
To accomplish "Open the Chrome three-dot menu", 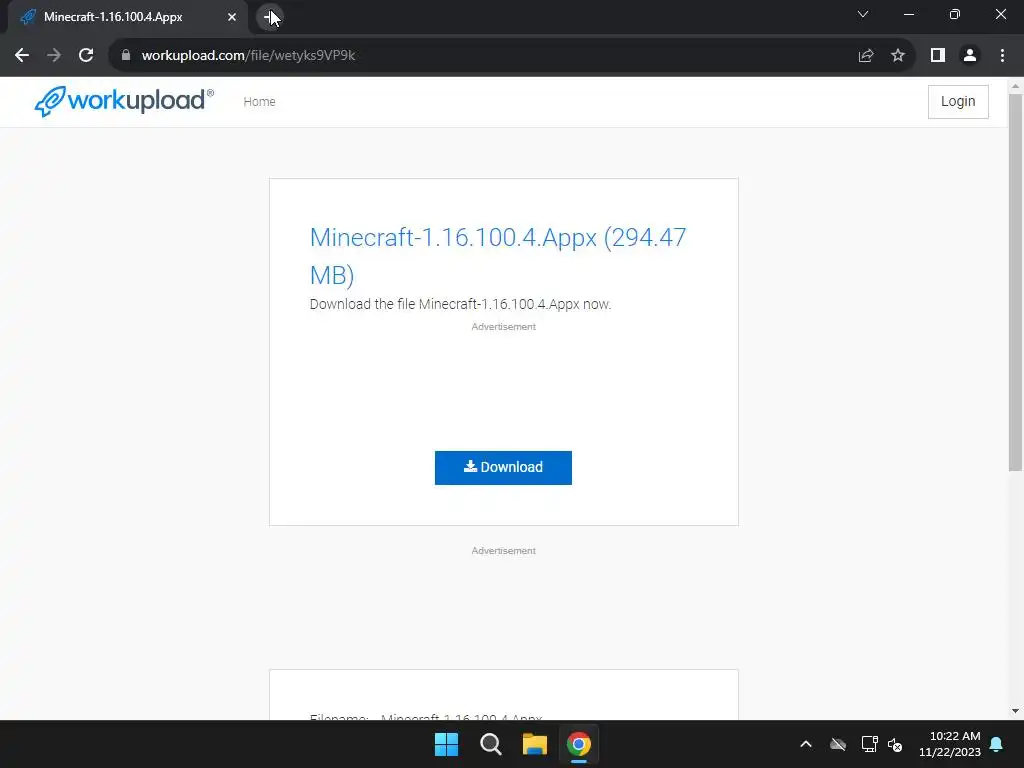I will [x=1002, y=56].
